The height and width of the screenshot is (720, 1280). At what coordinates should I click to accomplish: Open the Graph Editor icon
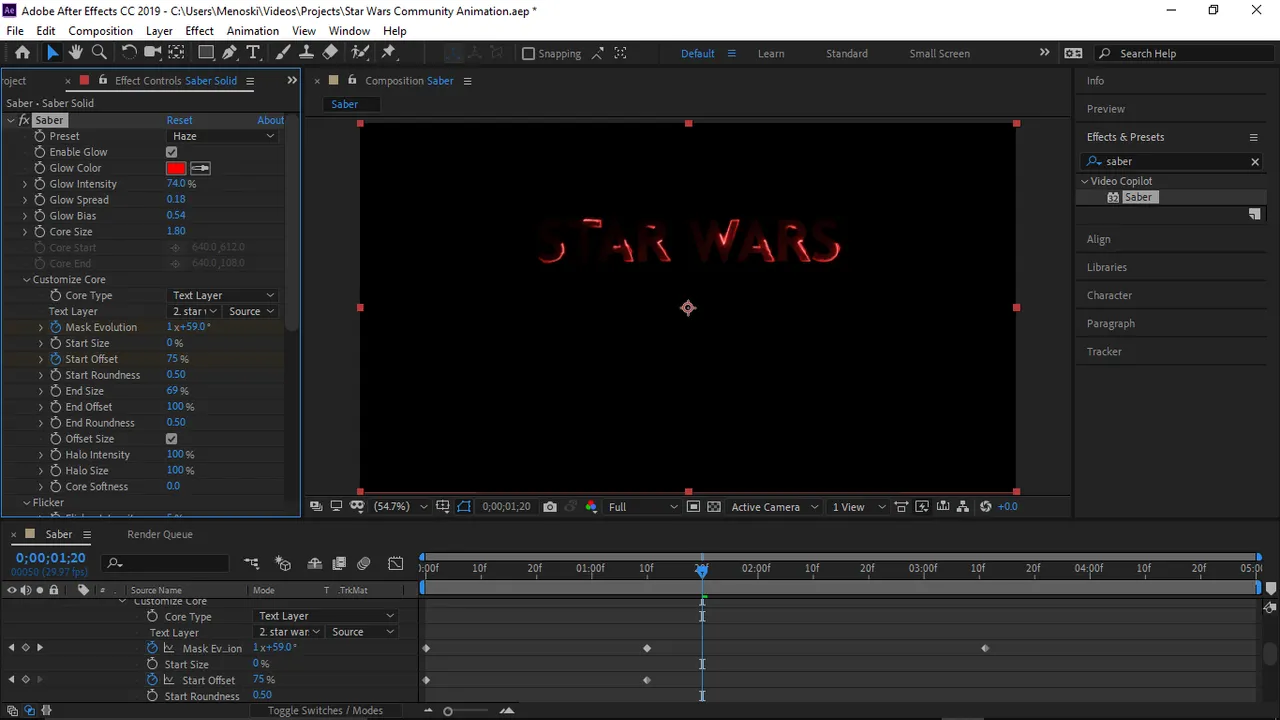396,564
